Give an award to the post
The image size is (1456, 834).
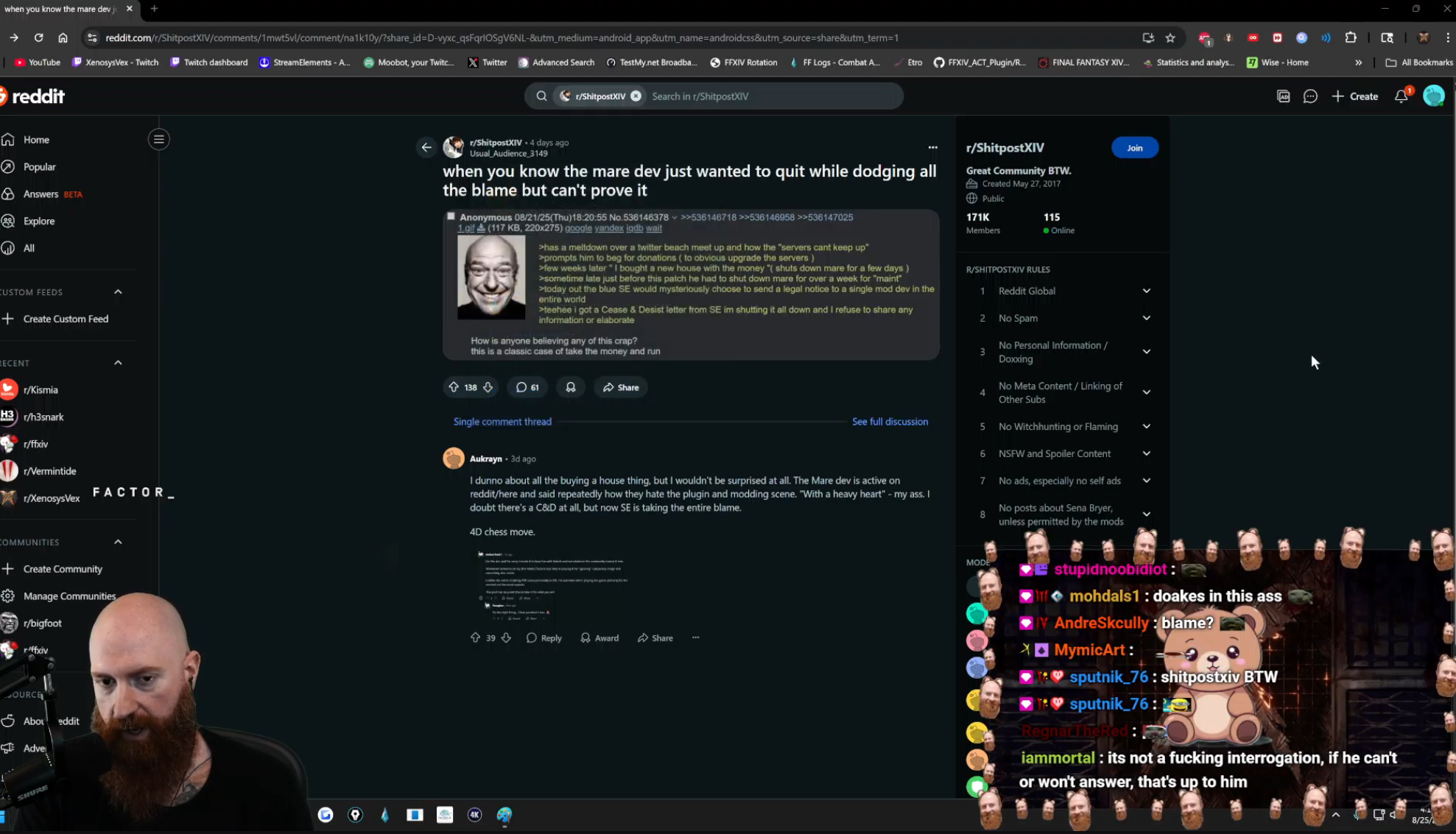(571, 387)
